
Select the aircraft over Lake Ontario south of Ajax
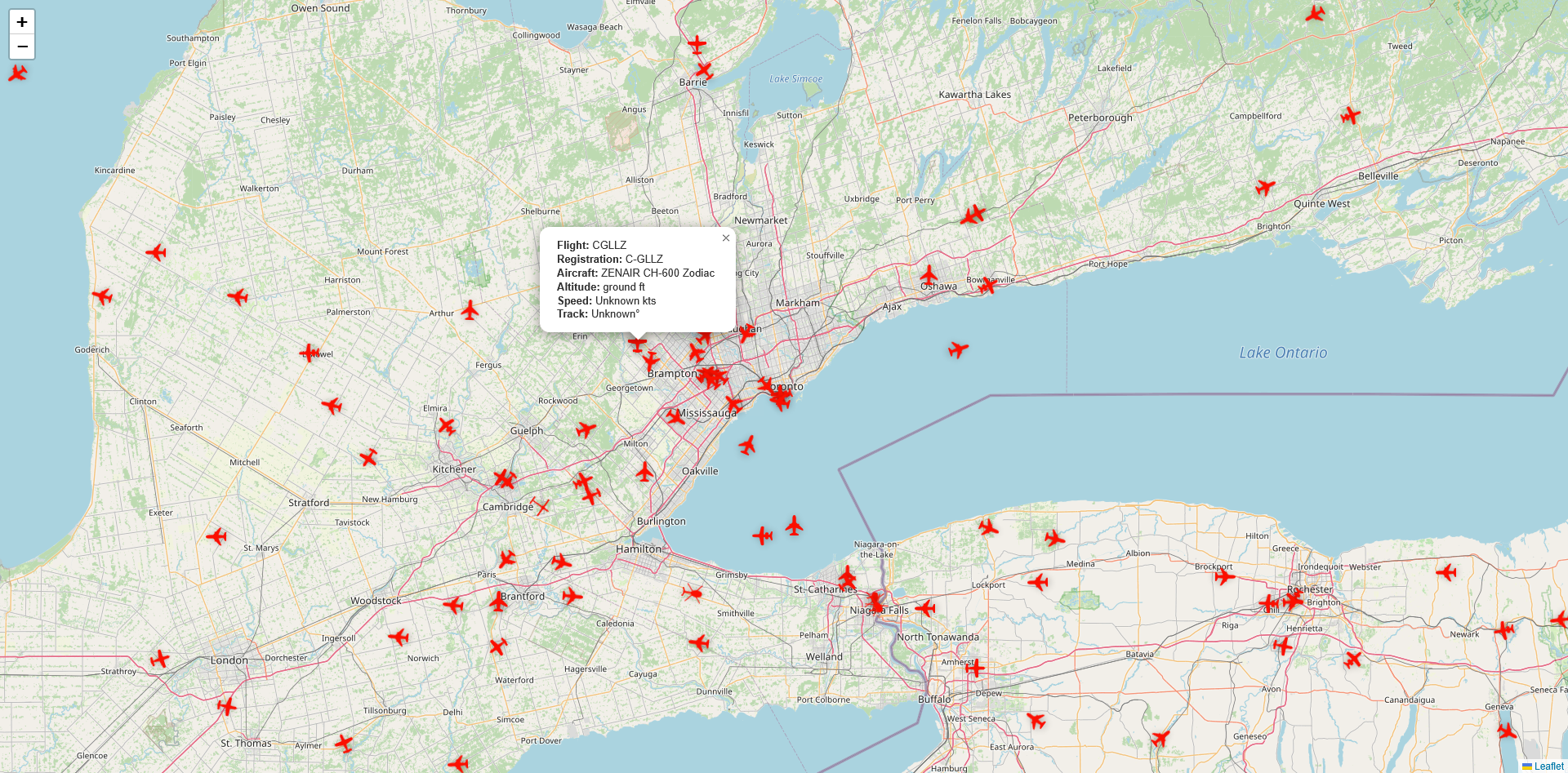pyautogui.click(x=958, y=349)
